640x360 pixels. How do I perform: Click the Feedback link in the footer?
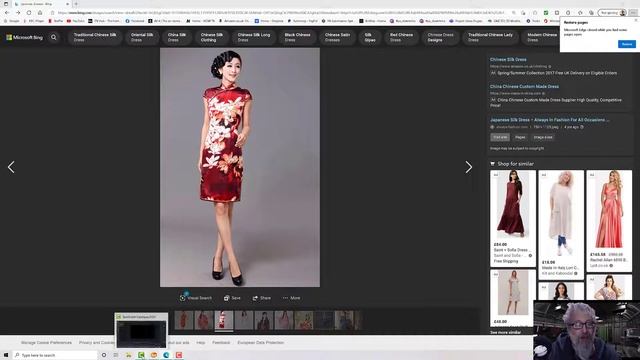(x=221, y=343)
